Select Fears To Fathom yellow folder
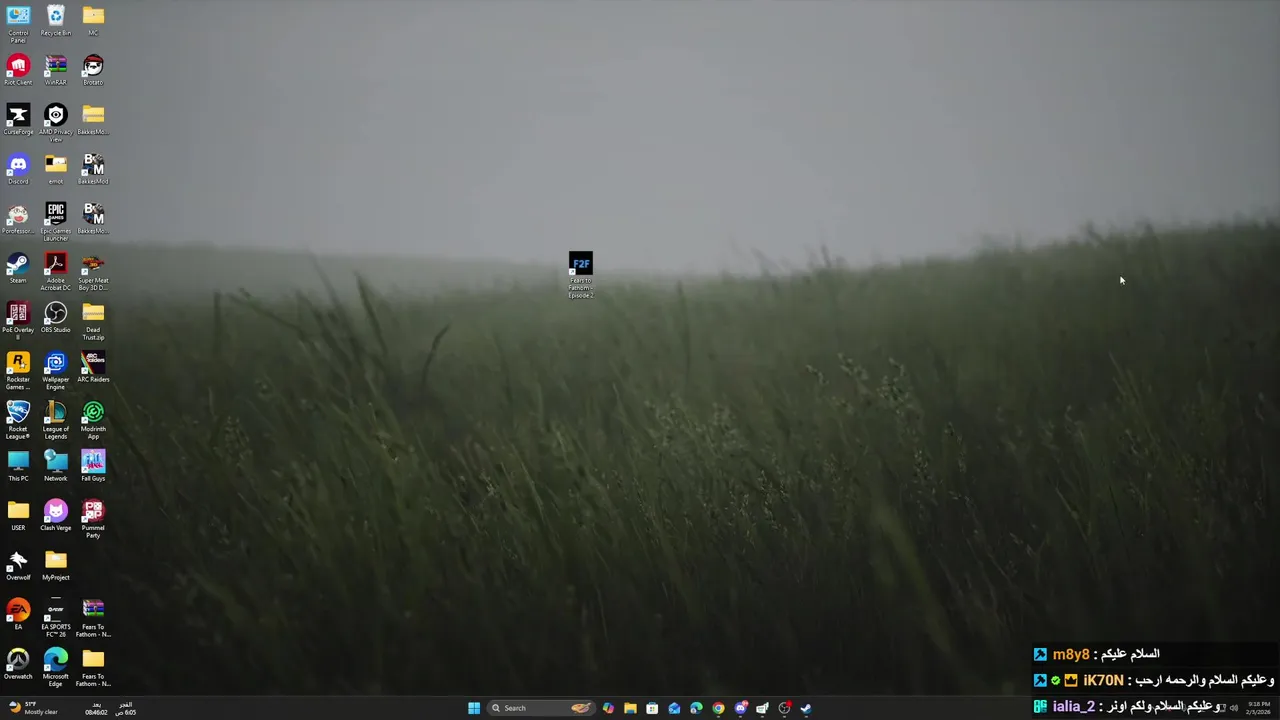 (x=93, y=667)
